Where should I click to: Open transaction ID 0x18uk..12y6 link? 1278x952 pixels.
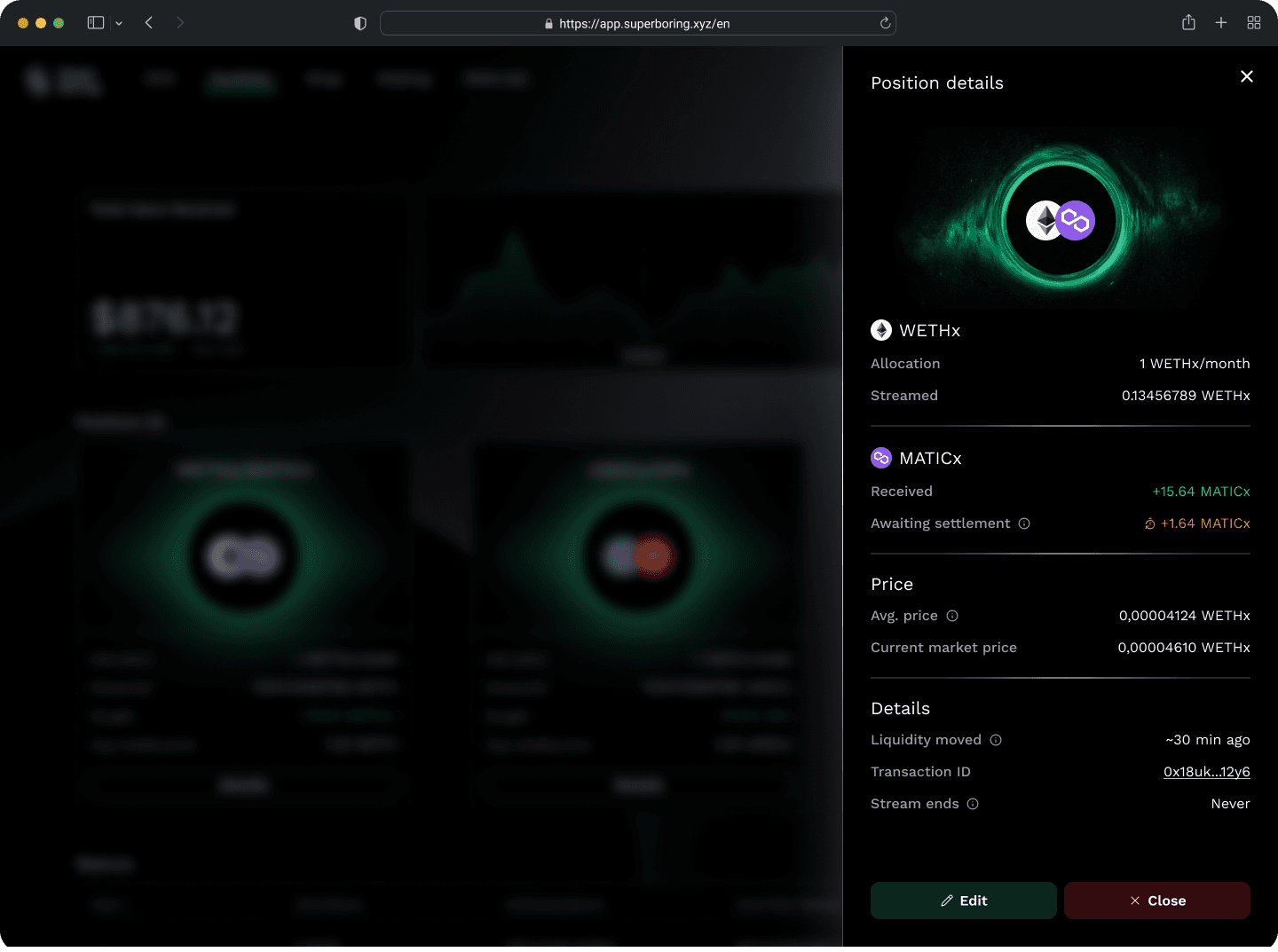pos(1207,772)
